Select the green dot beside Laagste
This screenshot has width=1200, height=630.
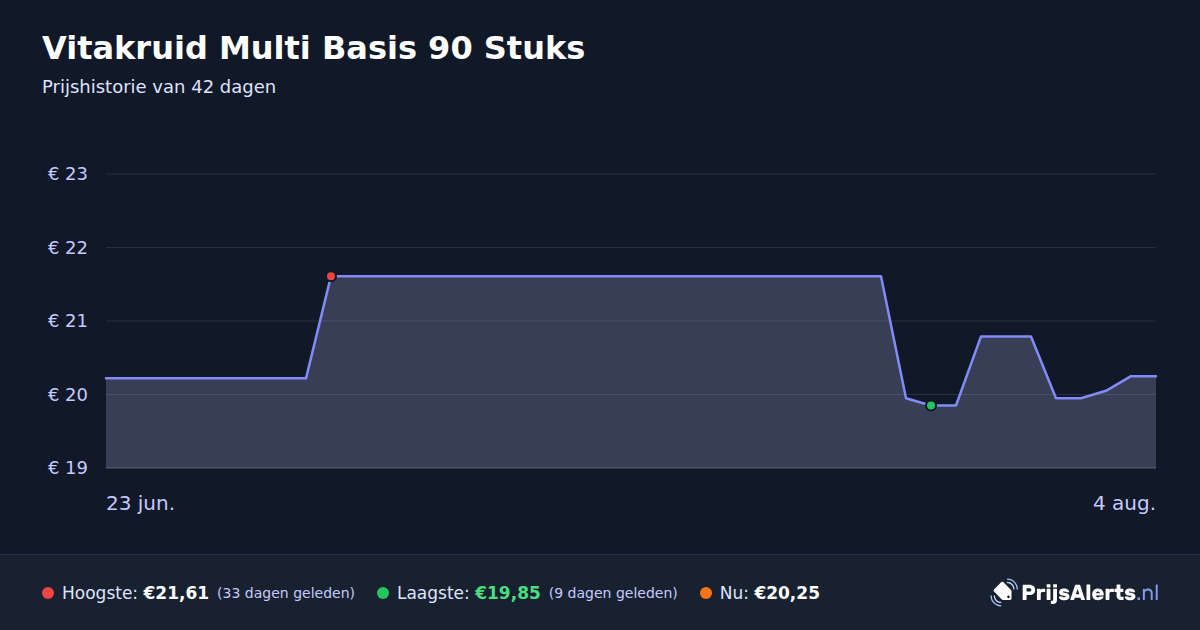tap(383, 593)
